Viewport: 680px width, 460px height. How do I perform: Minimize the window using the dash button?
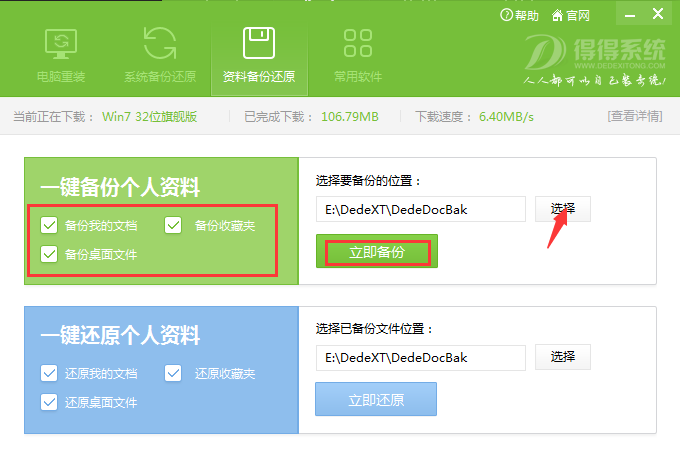[628, 14]
